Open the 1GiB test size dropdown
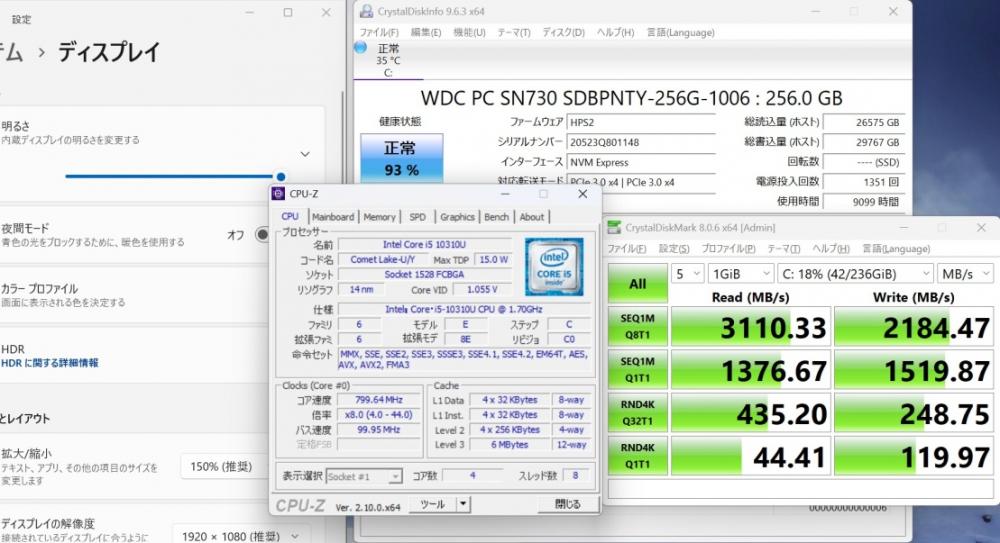 (x=741, y=274)
